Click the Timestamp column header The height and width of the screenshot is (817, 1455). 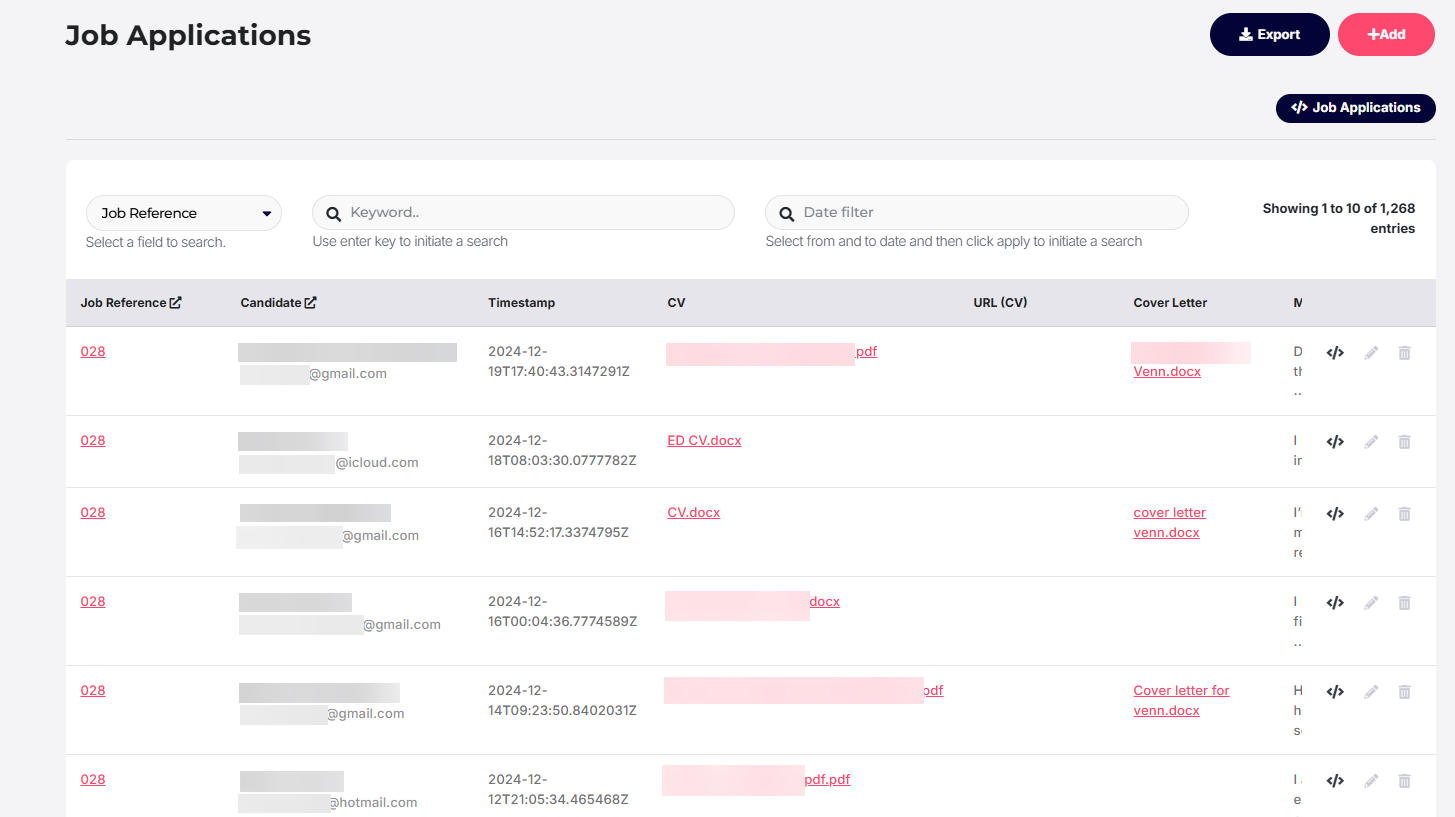tap(521, 303)
